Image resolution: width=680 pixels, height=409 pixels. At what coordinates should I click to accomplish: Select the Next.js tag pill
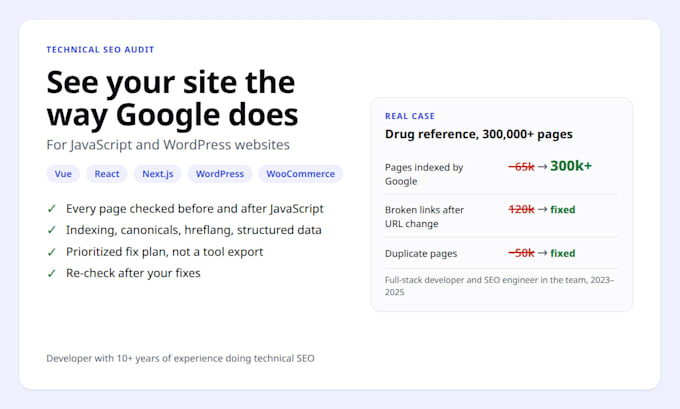157,174
